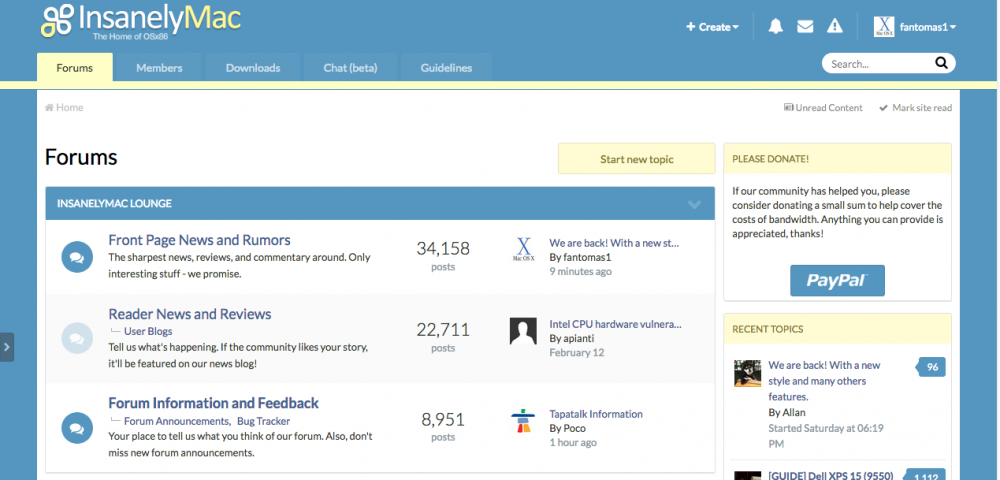Image resolution: width=1000 pixels, height=480 pixels.
Task: Focus the Search input field
Action: pos(879,64)
